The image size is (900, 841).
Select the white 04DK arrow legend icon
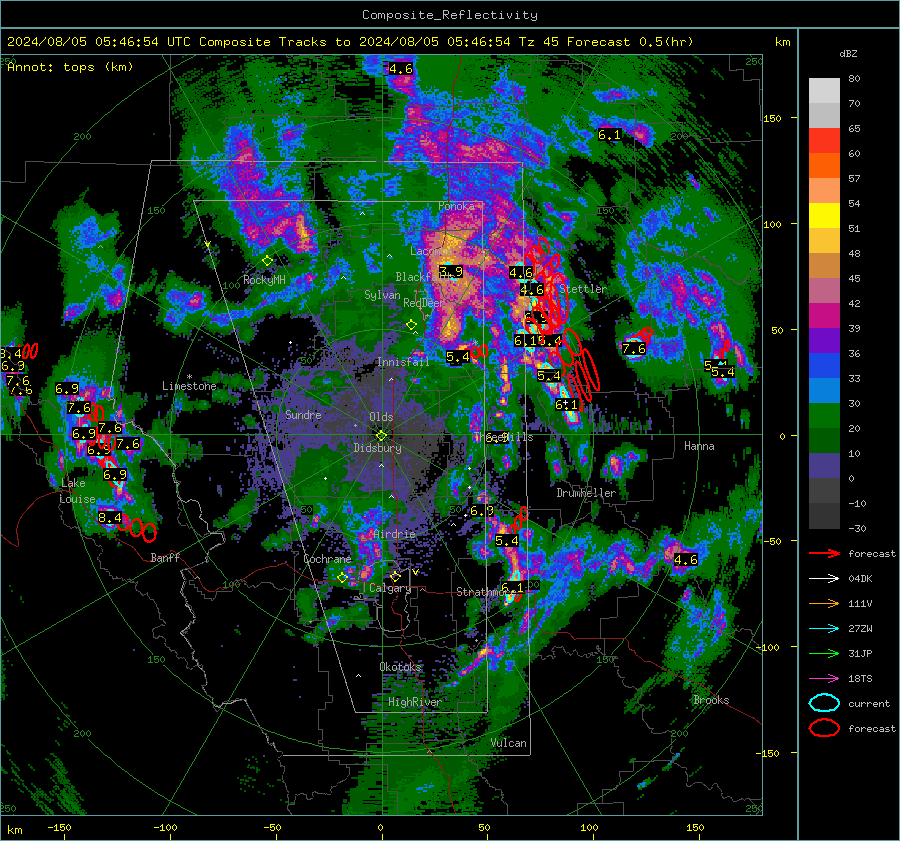[824, 579]
